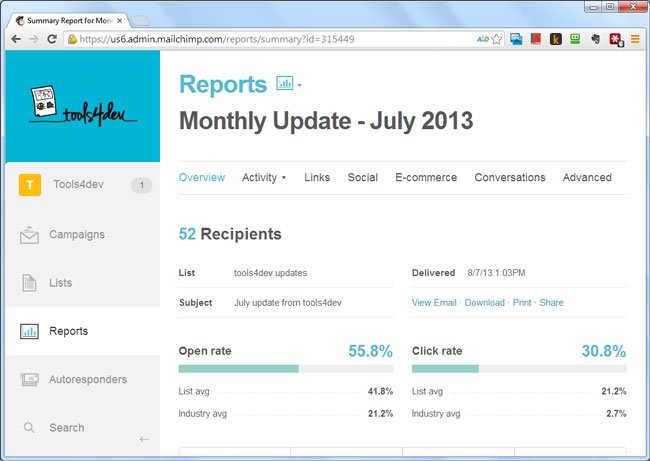Click Open rate List avg value 41.8%
Image resolution: width=650 pixels, height=461 pixels.
[x=380, y=391]
